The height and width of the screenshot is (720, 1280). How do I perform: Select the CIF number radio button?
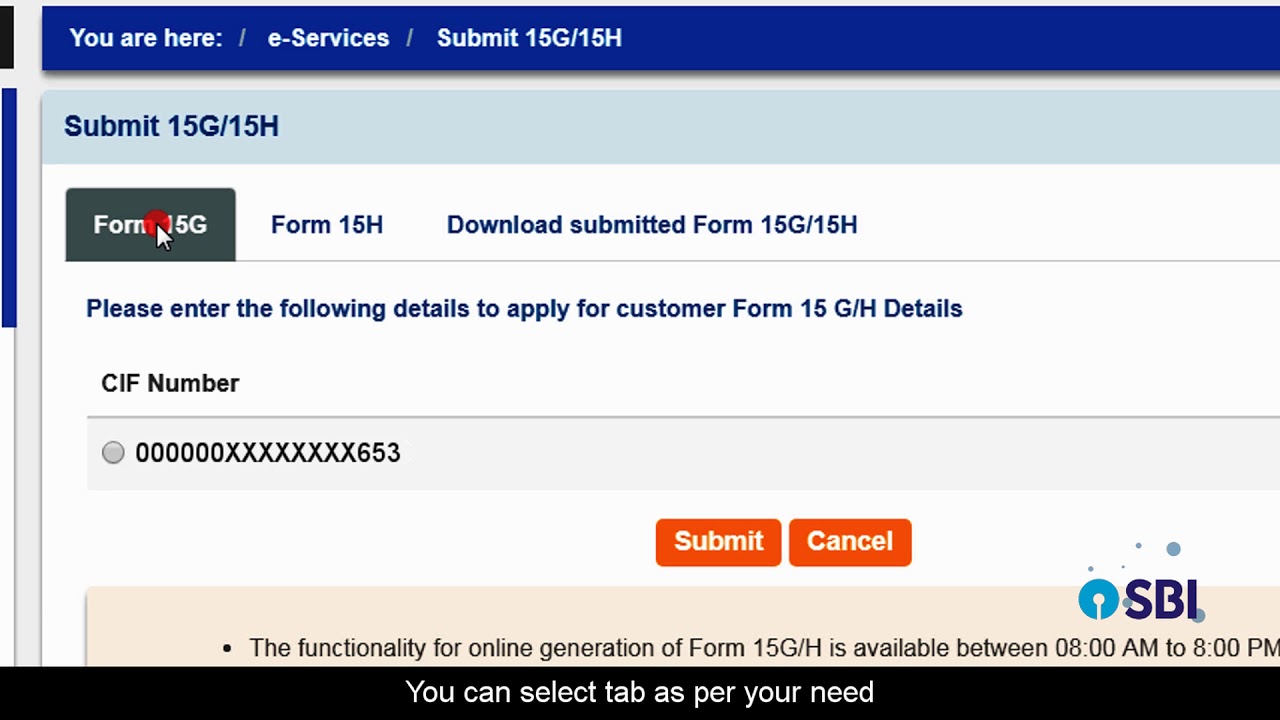[113, 453]
